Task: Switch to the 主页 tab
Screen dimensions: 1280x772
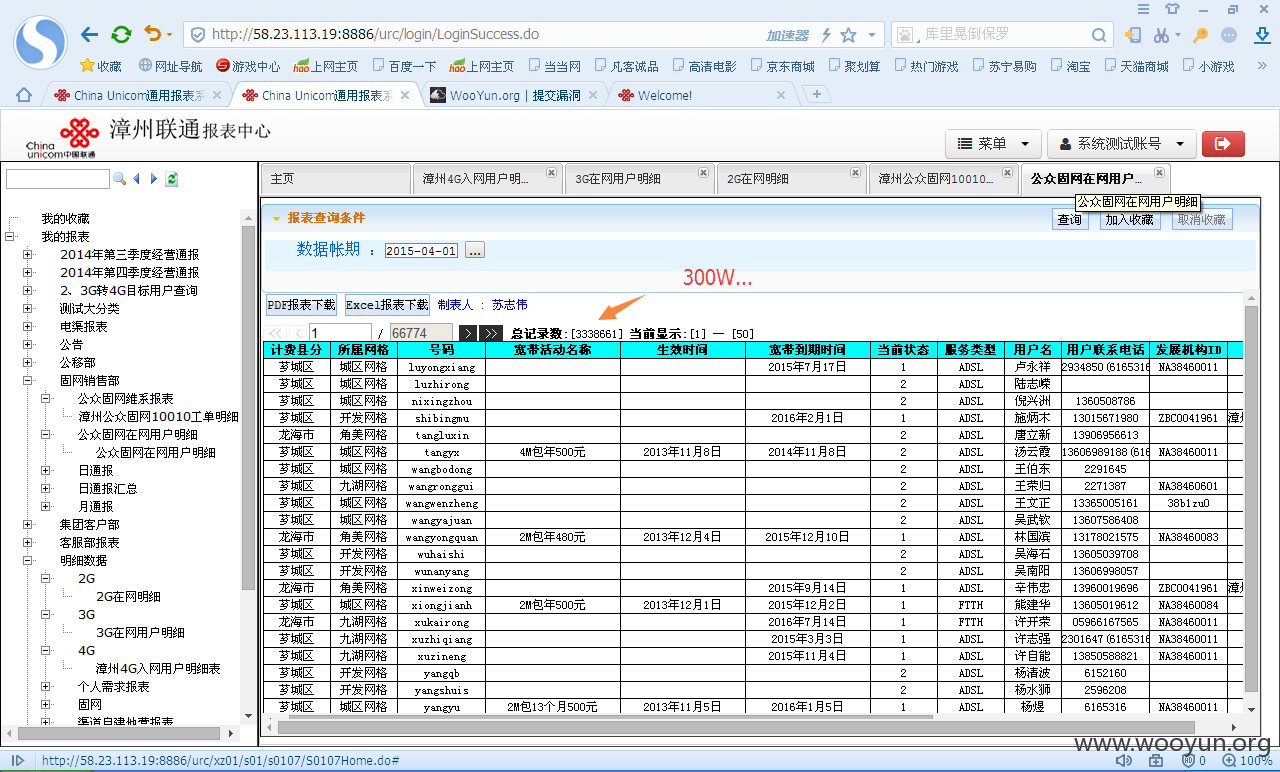Action: pyautogui.click(x=335, y=179)
